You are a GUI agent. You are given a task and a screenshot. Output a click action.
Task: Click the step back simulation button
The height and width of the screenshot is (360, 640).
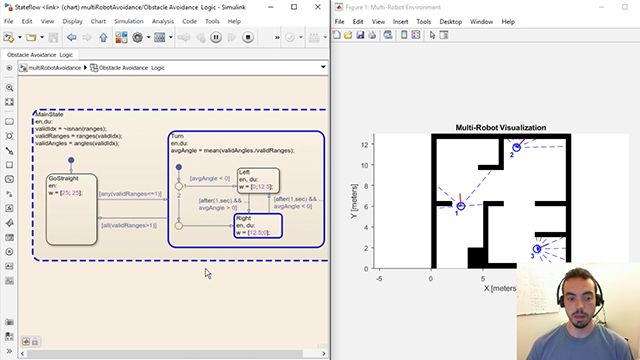(x=201, y=38)
